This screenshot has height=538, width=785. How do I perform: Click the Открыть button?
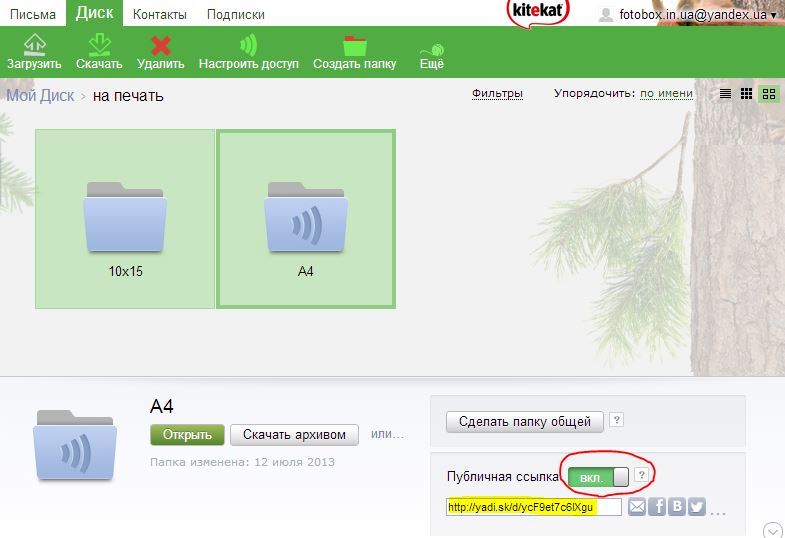click(187, 434)
